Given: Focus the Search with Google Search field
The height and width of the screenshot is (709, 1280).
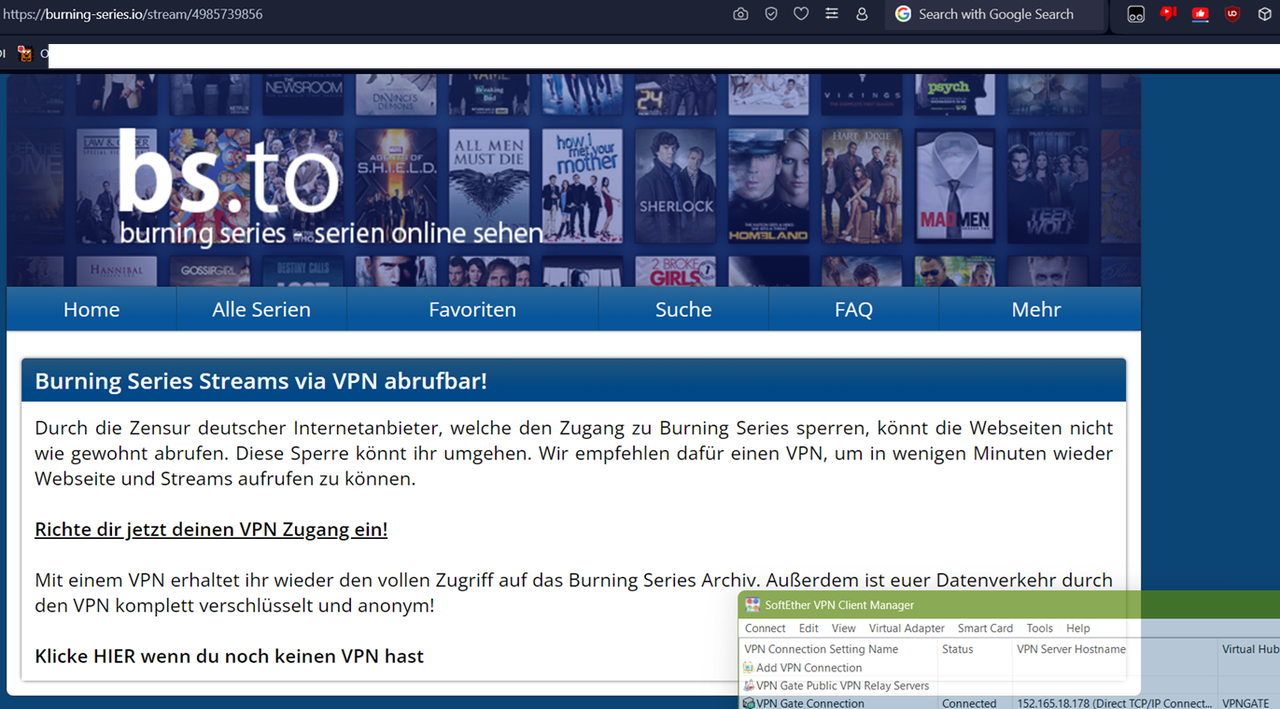Looking at the screenshot, I should pyautogui.click(x=995, y=14).
